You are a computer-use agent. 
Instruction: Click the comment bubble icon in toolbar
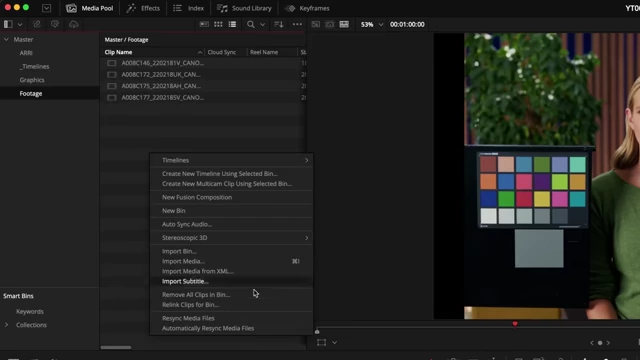coord(55,24)
